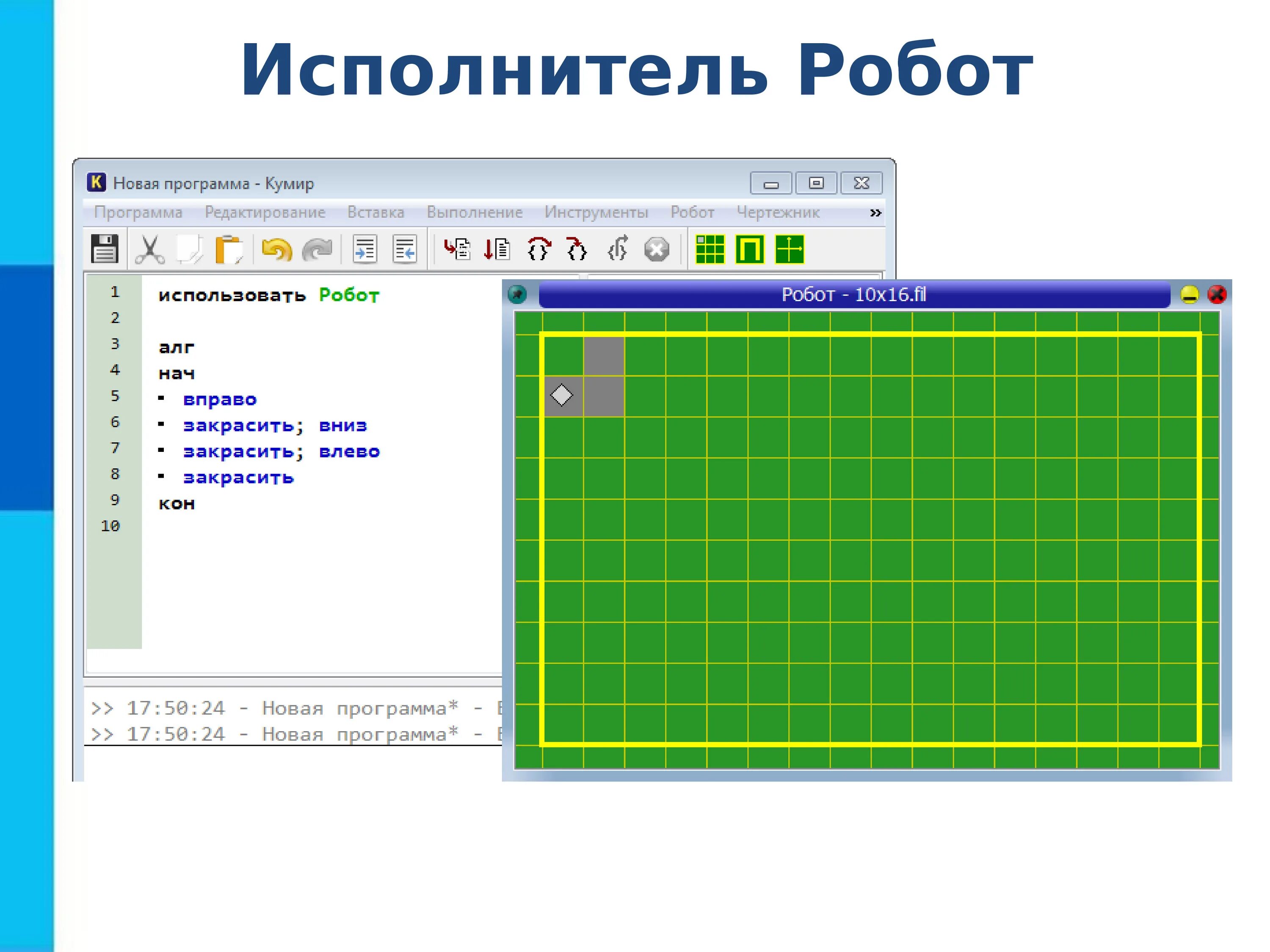Click the Paste clipboard icon
Viewport: 1270px width, 952px height.
click(x=229, y=250)
